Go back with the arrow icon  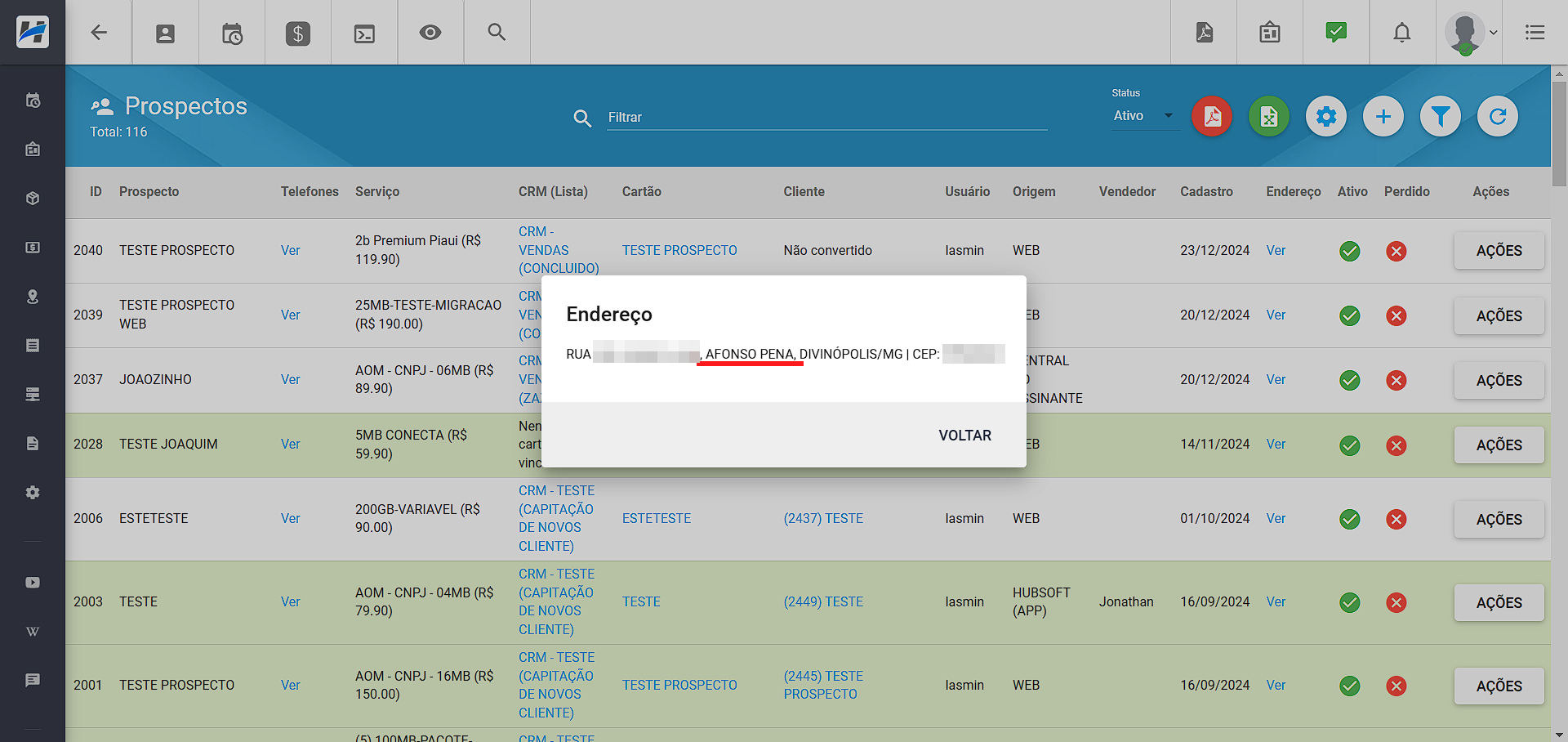pyautogui.click(x=99, y=33)
